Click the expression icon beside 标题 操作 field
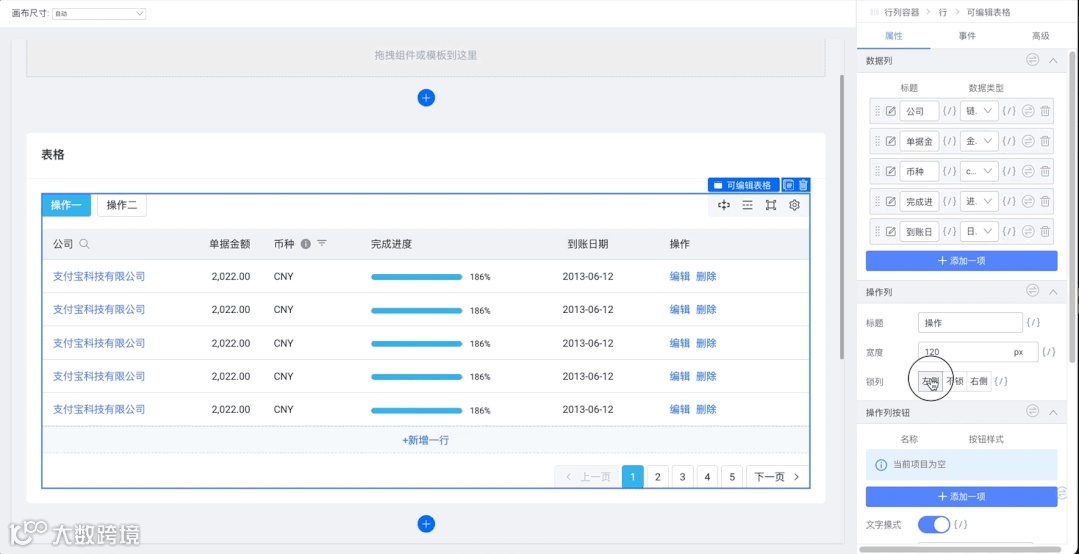Image resolution: width=1079 pixels, height=554 pixels. (x=1033, y=322)
